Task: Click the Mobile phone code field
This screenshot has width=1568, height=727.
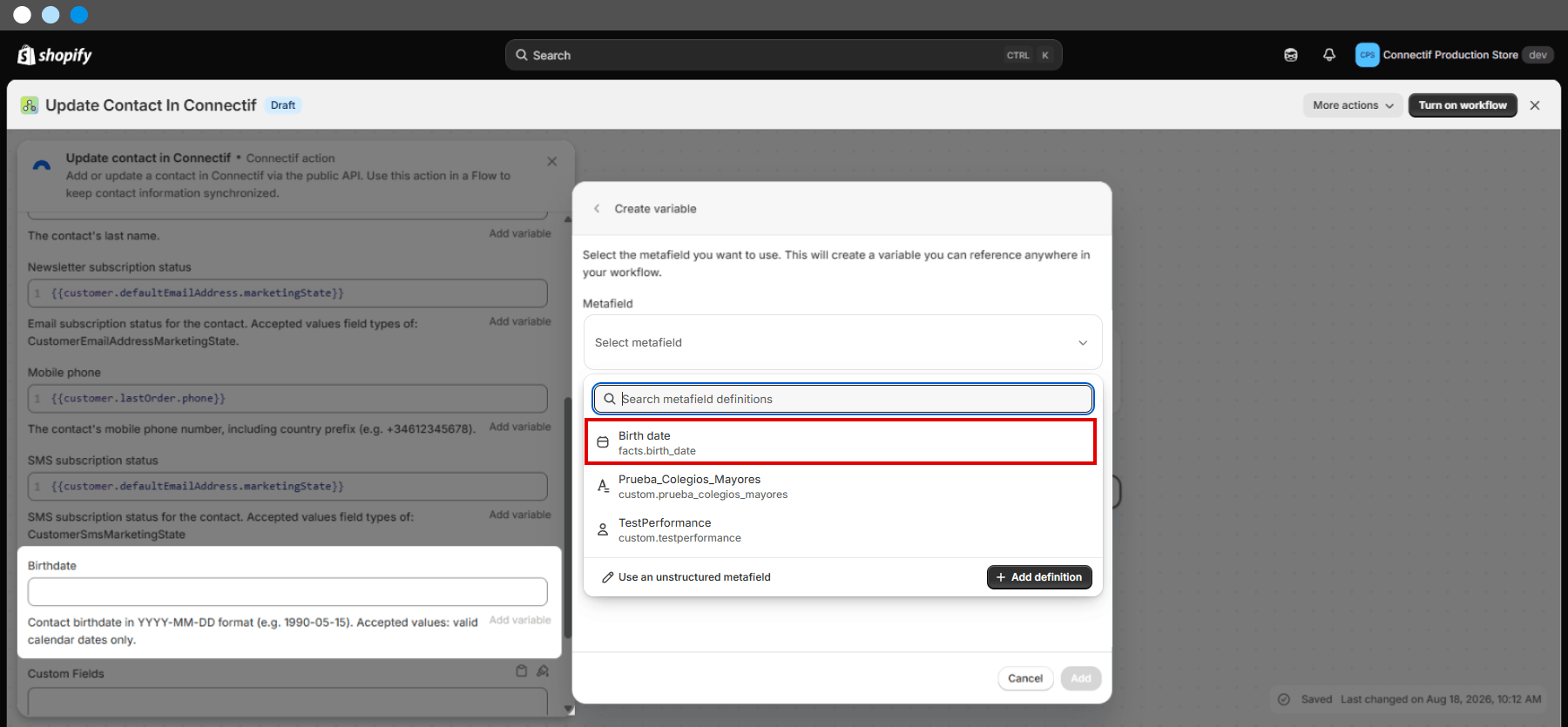Action: 287,399
